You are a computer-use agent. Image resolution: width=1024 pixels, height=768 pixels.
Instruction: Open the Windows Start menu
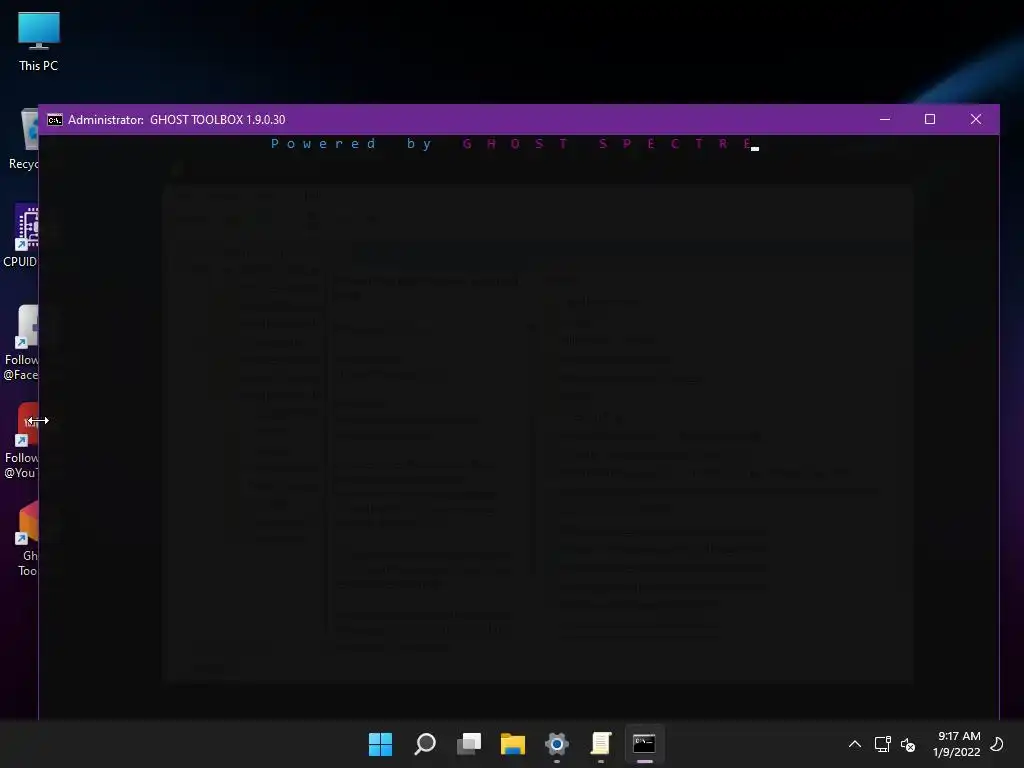point(380,744)
